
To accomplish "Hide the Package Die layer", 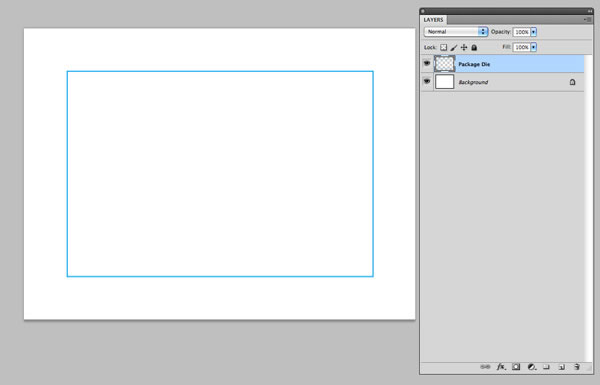I will point(427,63).
